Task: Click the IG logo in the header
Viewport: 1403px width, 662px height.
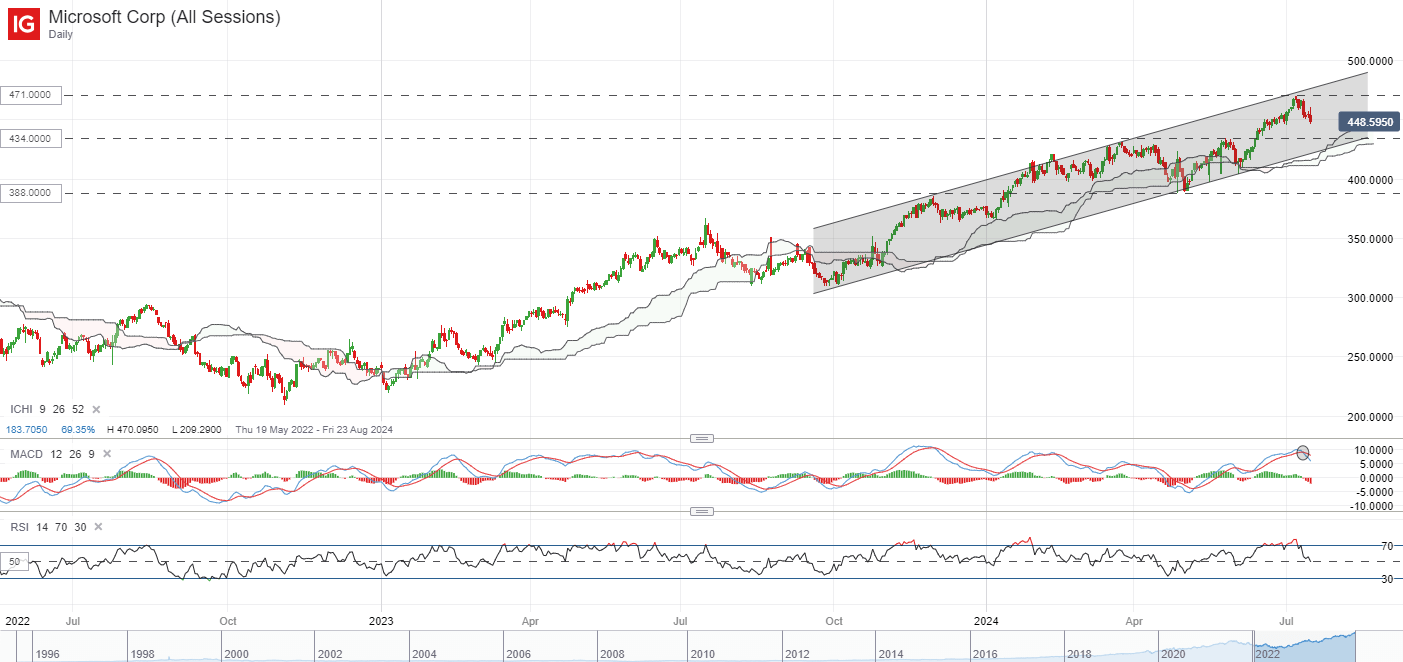Action: point(24,24)
